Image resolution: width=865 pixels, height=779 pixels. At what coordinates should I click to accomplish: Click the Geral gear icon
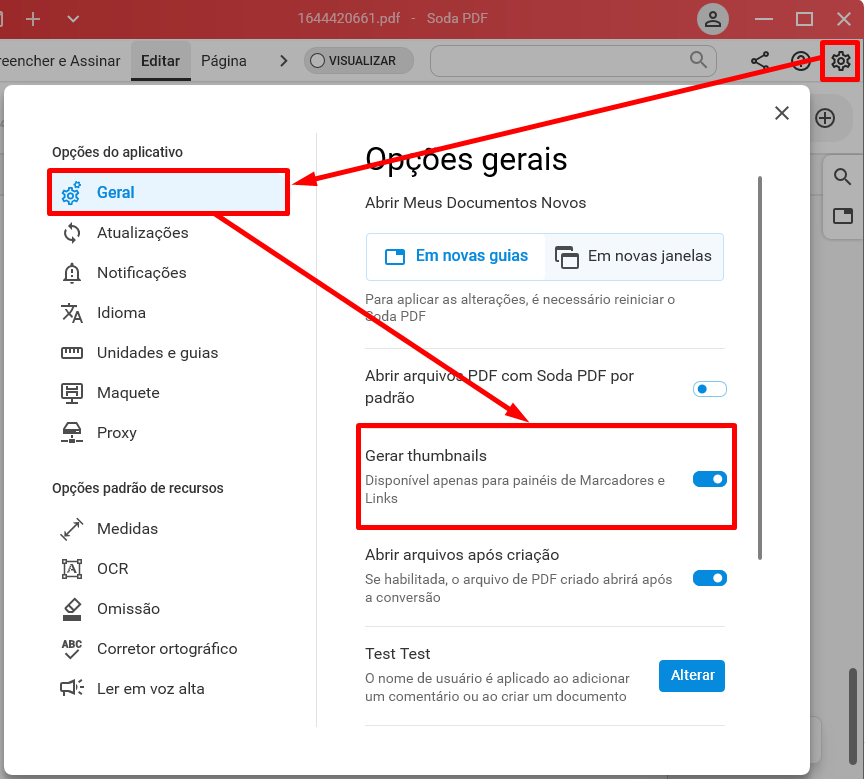point(71,193)
